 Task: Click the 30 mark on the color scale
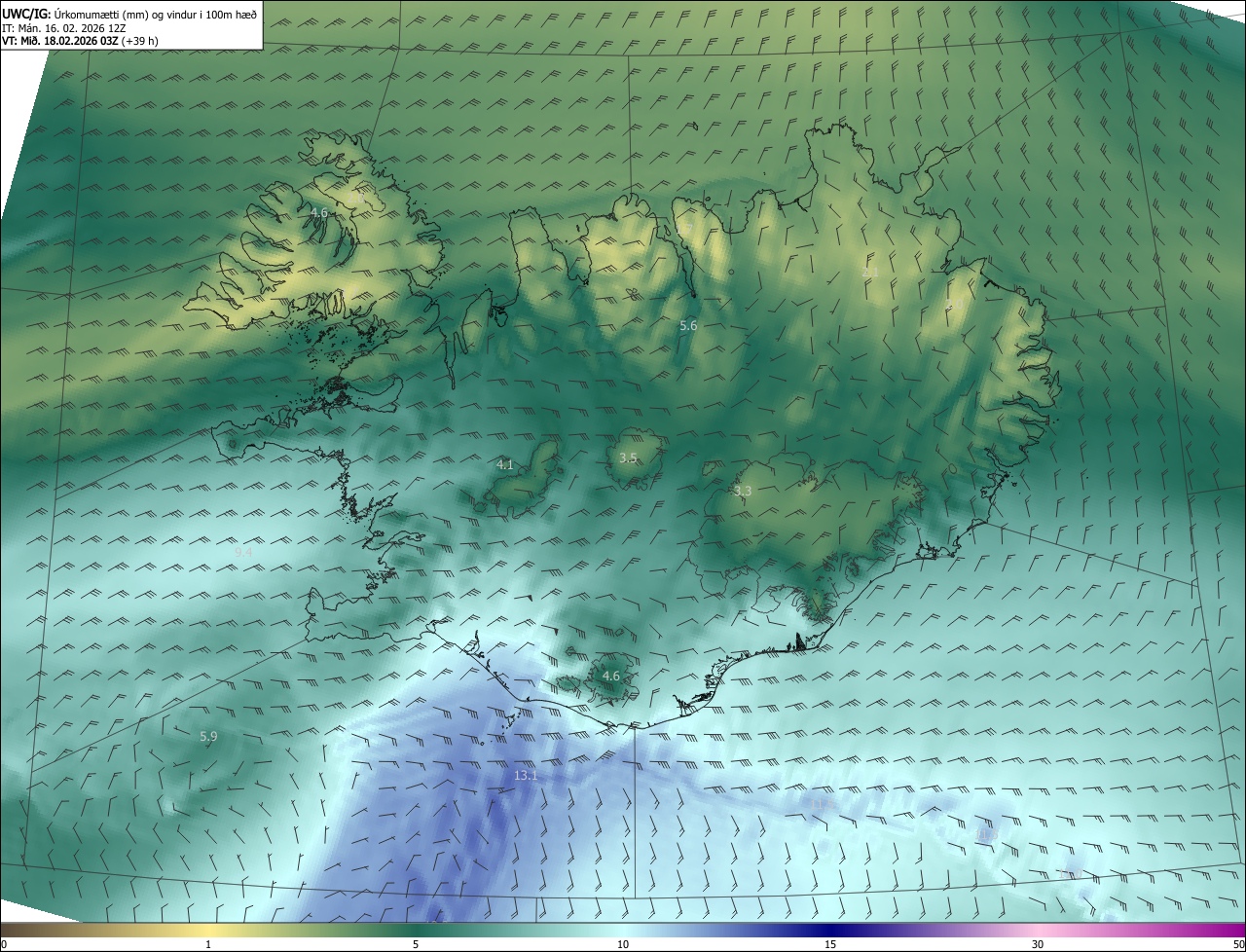click(x=1038, y=944)
